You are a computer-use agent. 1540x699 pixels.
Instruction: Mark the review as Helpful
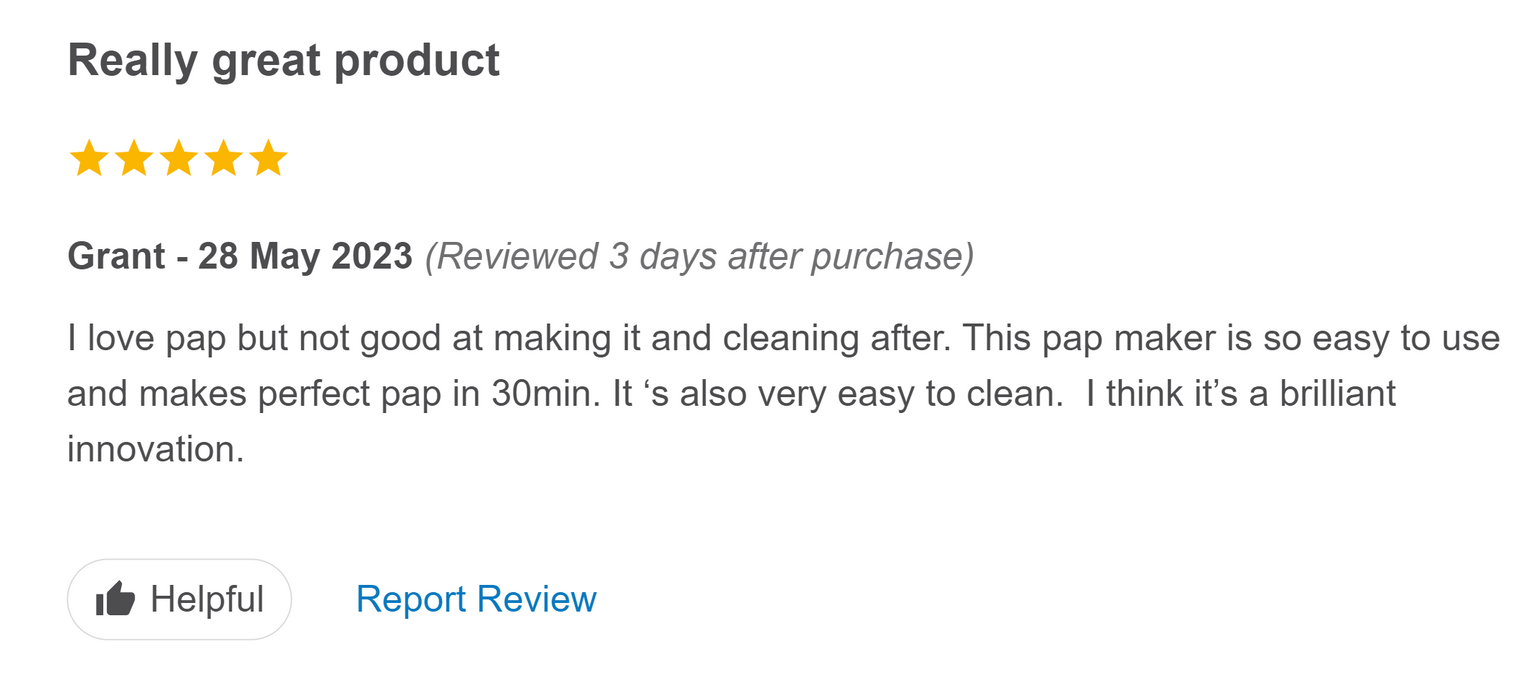(x=179, y=599)
